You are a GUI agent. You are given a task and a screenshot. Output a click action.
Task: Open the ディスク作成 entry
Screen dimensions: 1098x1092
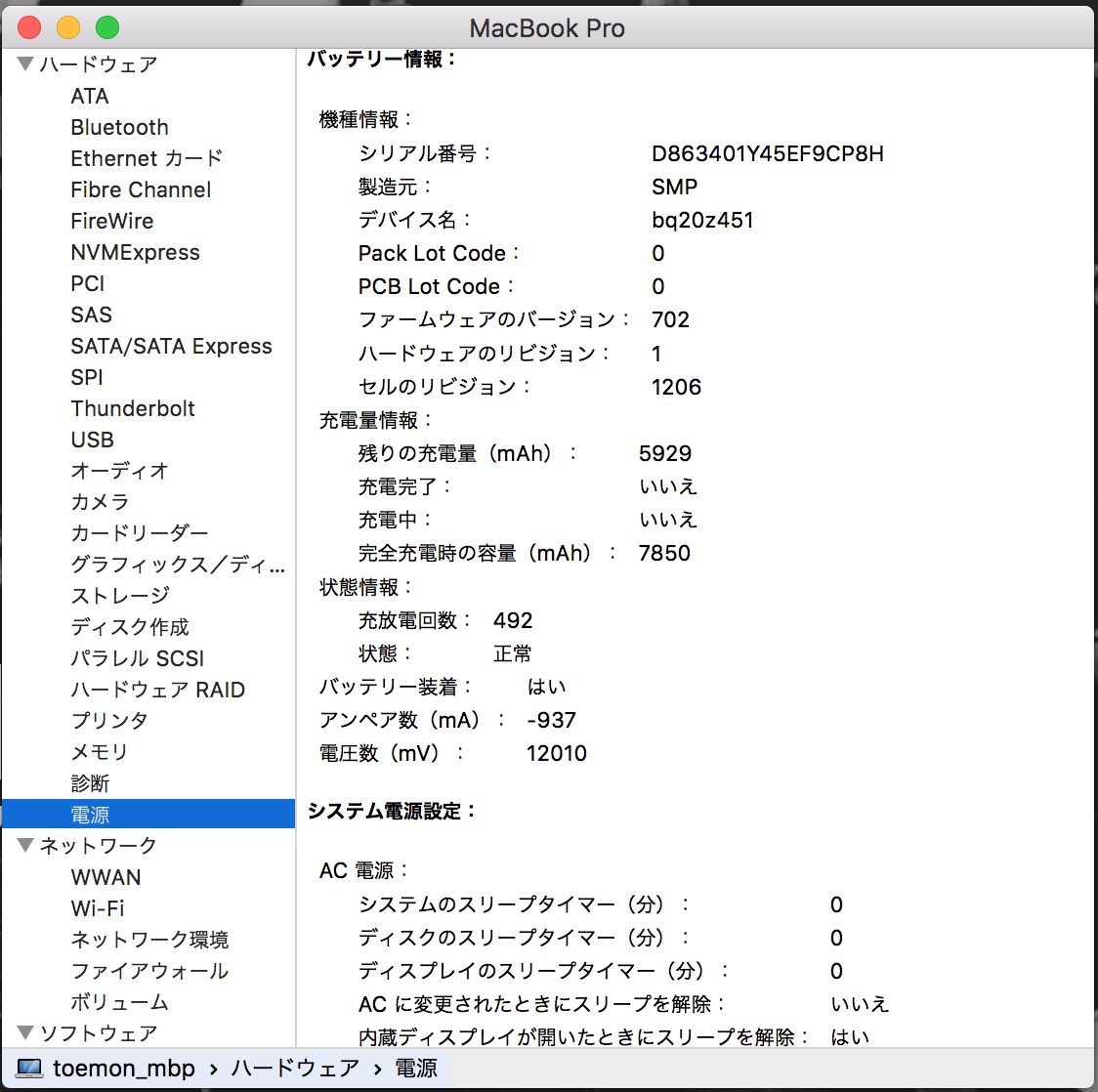click(x=130, y=627)
